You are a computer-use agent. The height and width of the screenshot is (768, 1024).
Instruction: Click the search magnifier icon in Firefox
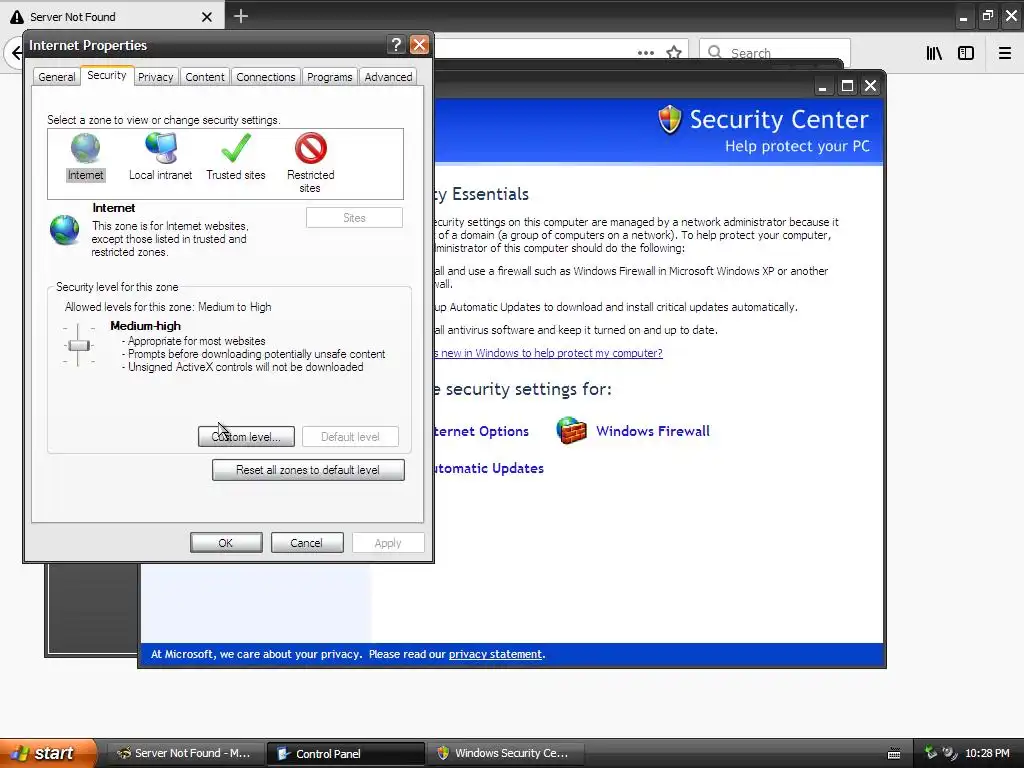[x=715, y=52]
